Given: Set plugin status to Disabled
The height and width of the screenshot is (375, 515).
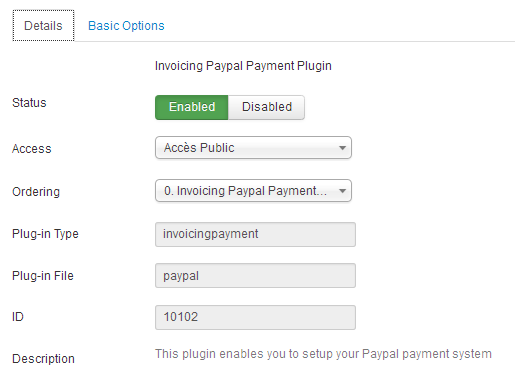Looking at the screenshot, I should [x=266, y=107].
